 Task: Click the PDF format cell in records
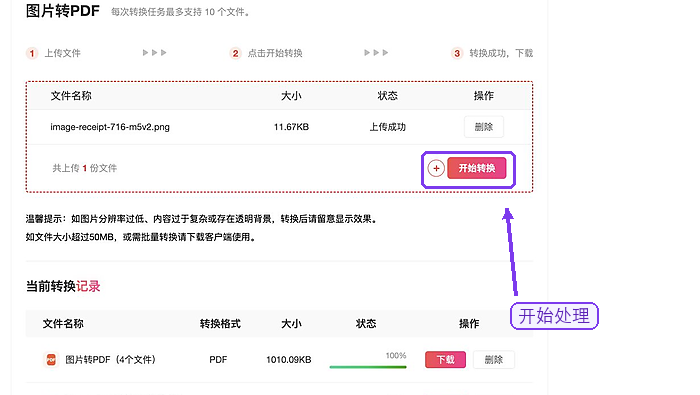[x=218, y=360]
